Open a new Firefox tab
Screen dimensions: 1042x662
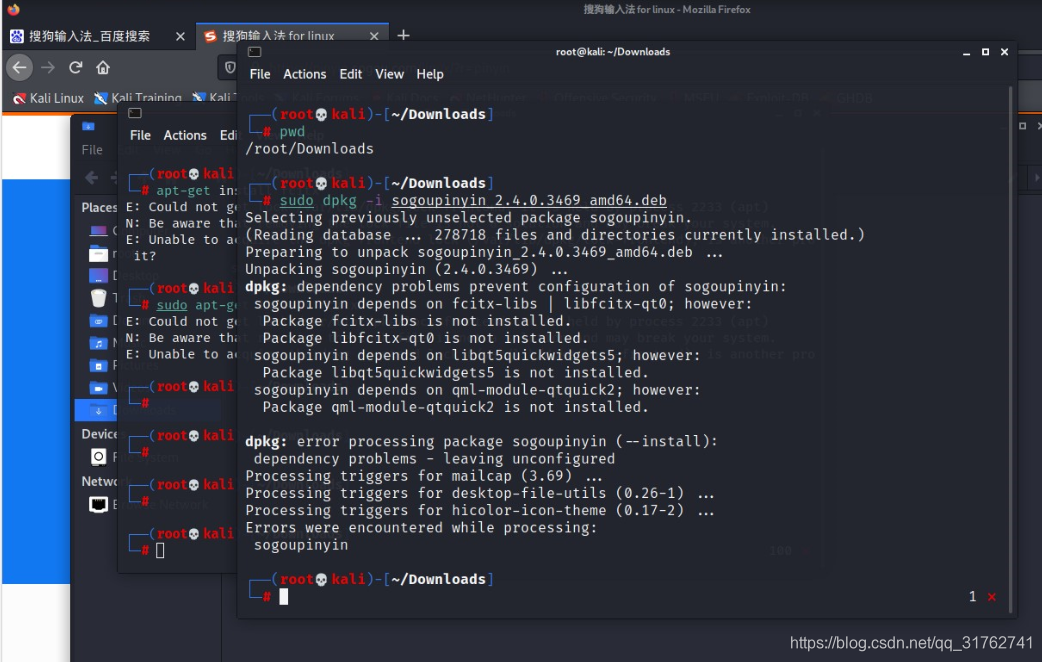coord(403,35)
